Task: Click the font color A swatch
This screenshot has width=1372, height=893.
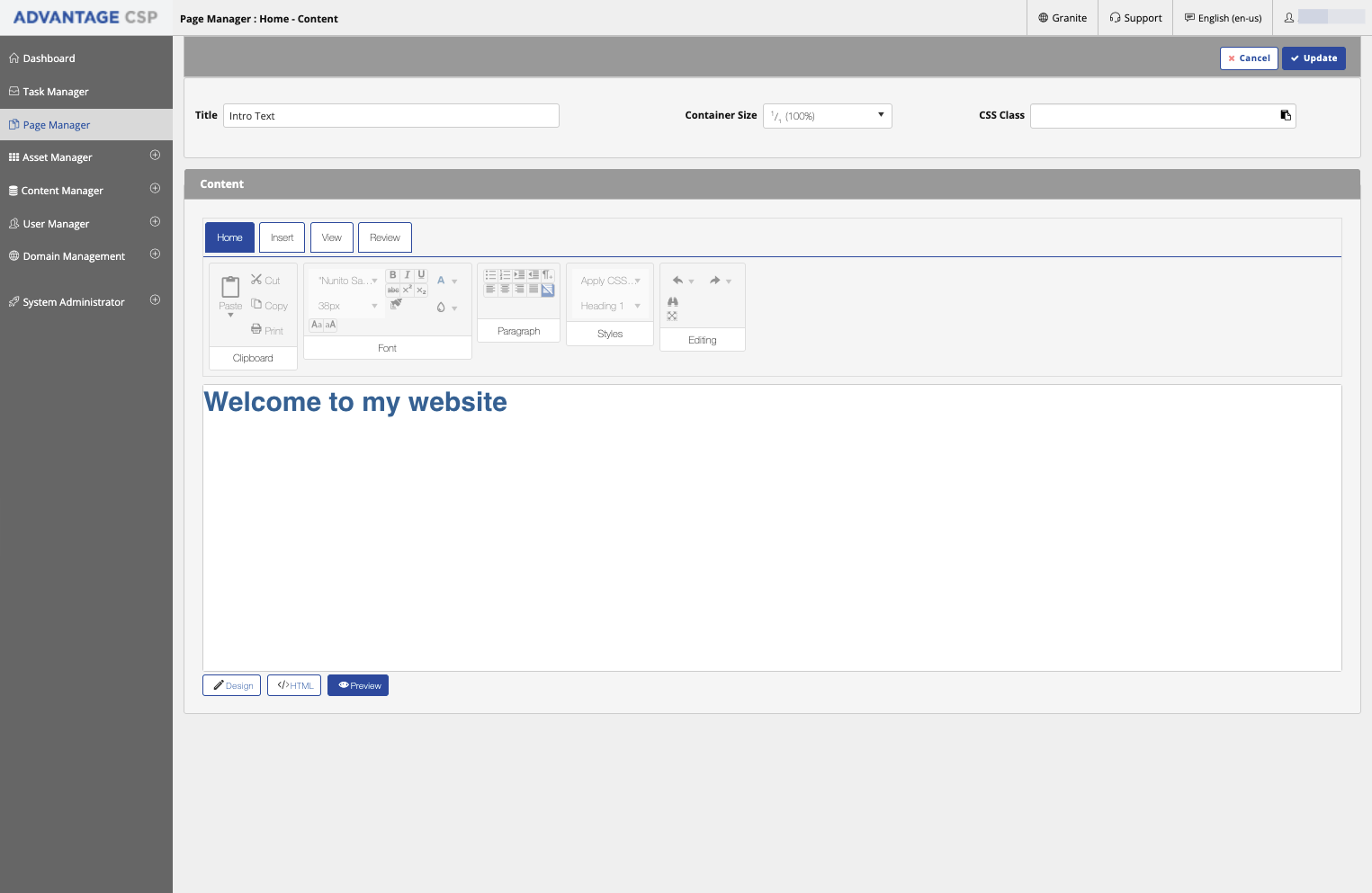Action: 441,281
